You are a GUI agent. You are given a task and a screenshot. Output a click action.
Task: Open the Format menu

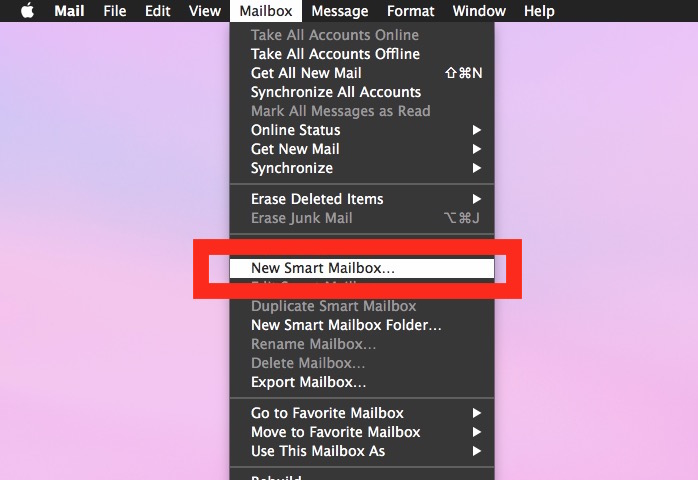410,11
